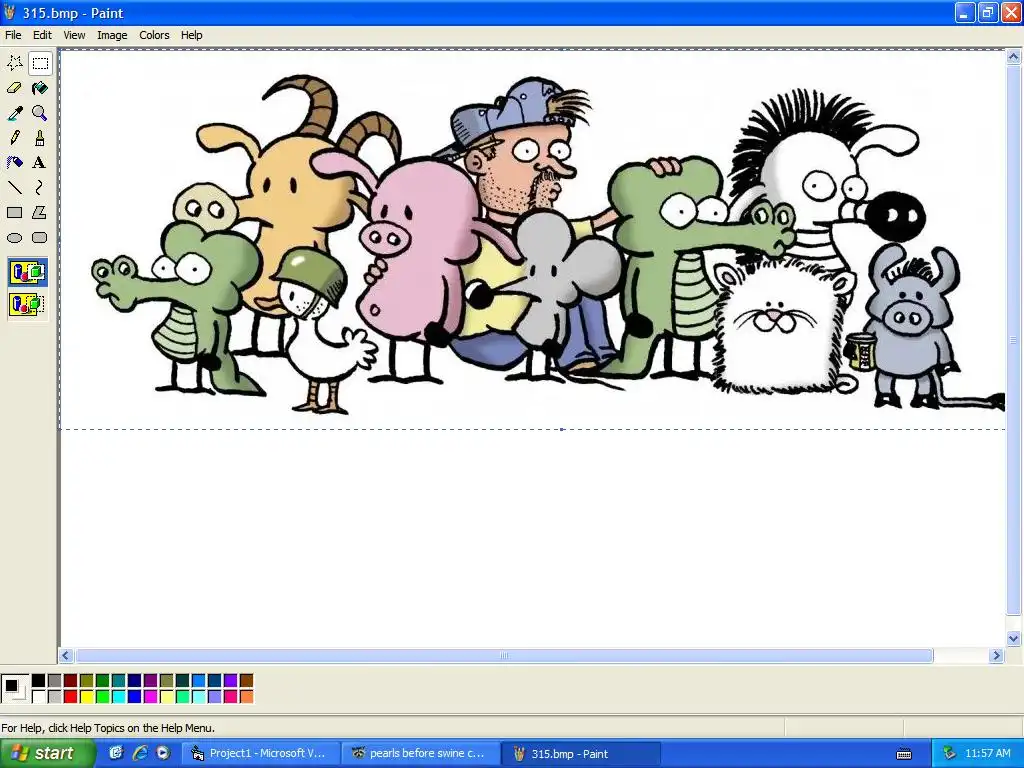
Task: Click the horizontal scrollbar left arrow
Action: [66, 656]
